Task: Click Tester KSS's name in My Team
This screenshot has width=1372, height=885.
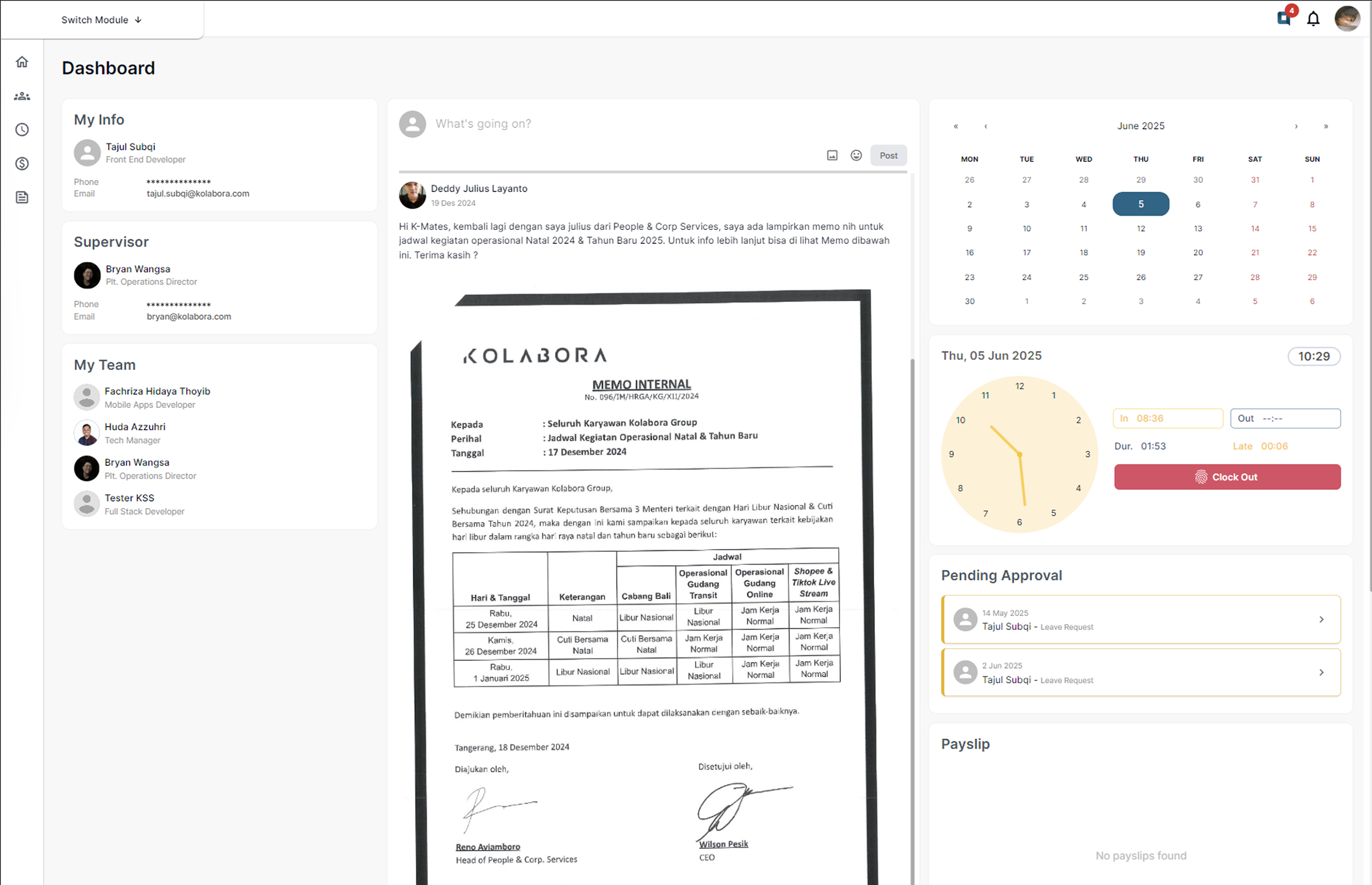Action: pos(129,498)
